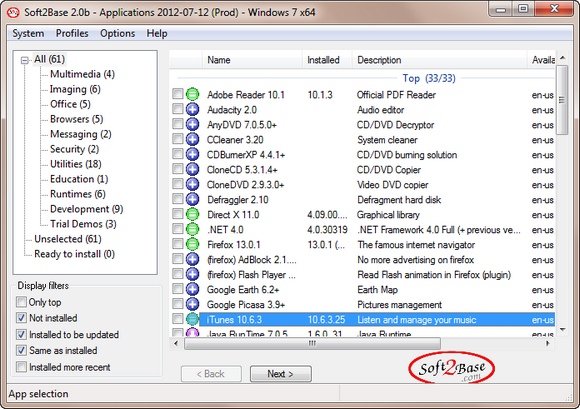This screenshot has width=580, height=409.
Task: Click the green icon beside Firefox 13.0.1
Action: coord(192,244)
